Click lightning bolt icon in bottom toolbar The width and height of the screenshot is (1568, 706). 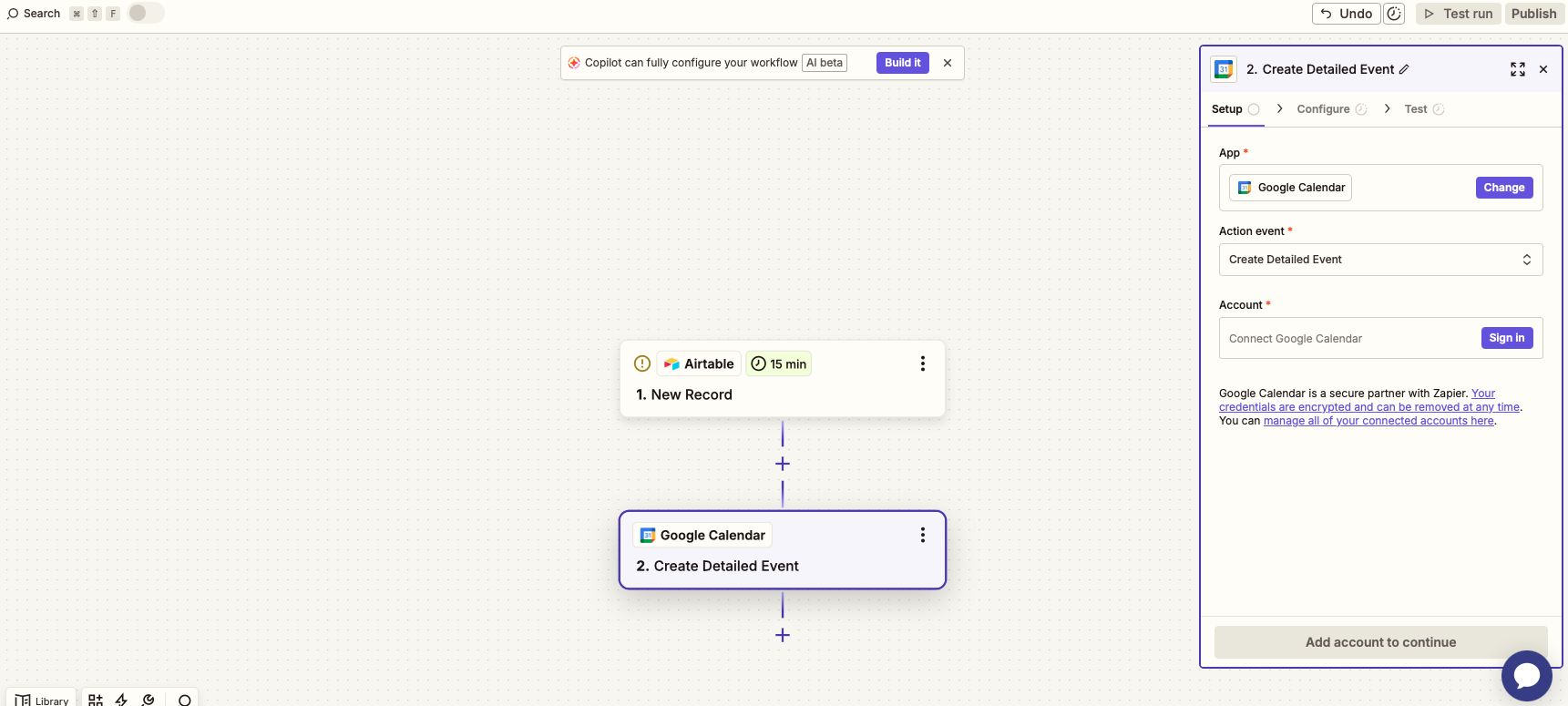click(121, 700)
